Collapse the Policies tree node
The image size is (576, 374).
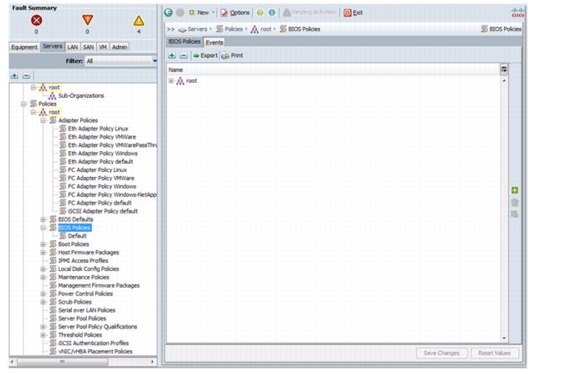click(24, 104)
